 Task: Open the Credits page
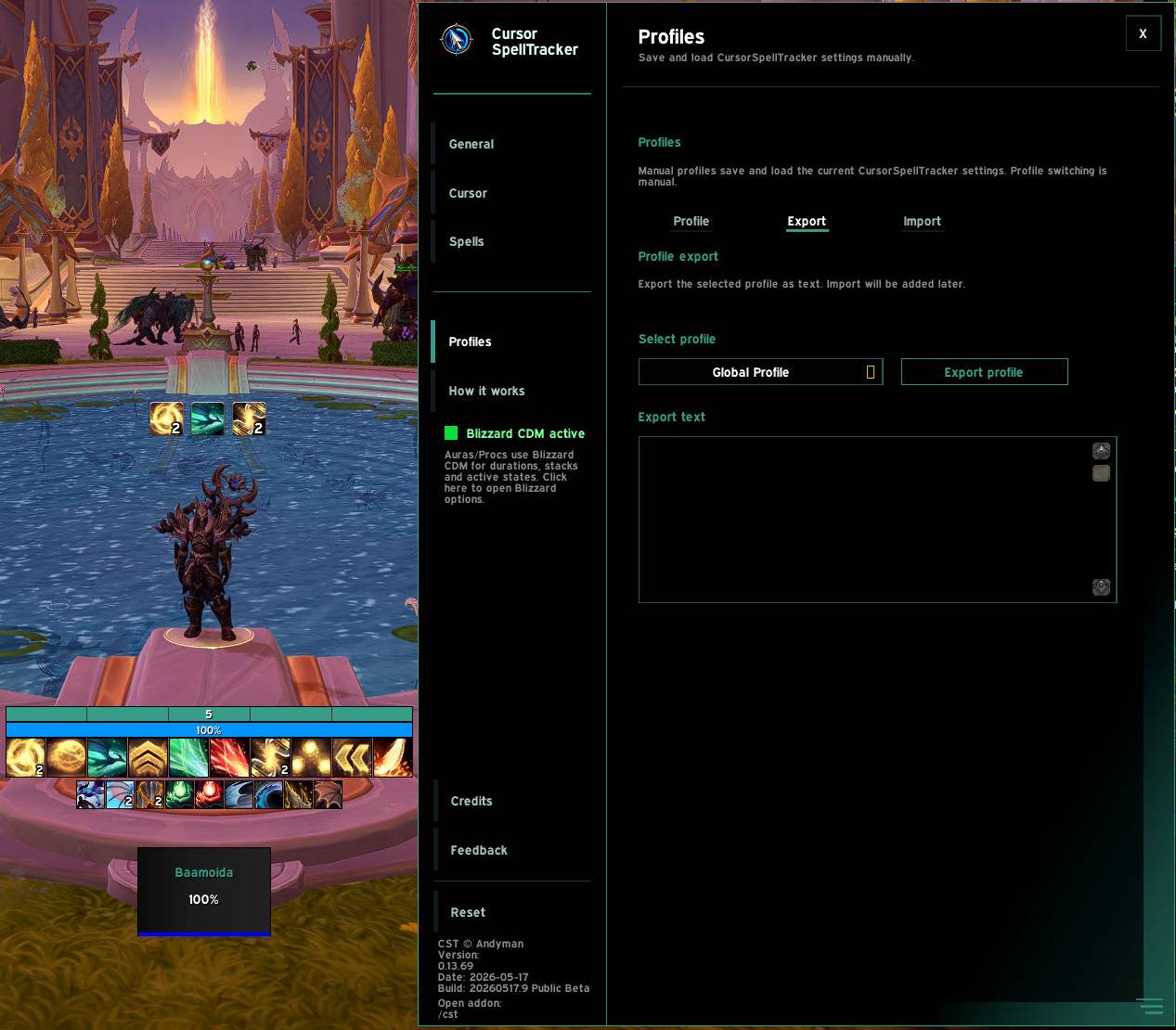[511, 801]
